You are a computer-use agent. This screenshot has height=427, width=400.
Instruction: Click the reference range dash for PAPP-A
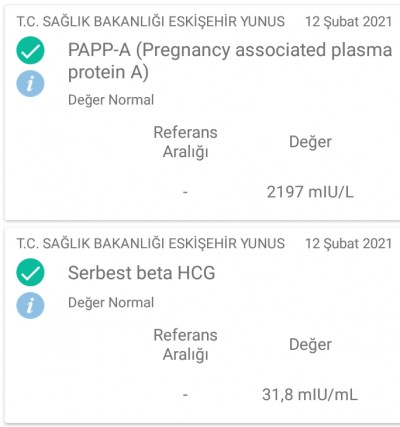pyautogui.click(x=185, y=192)
